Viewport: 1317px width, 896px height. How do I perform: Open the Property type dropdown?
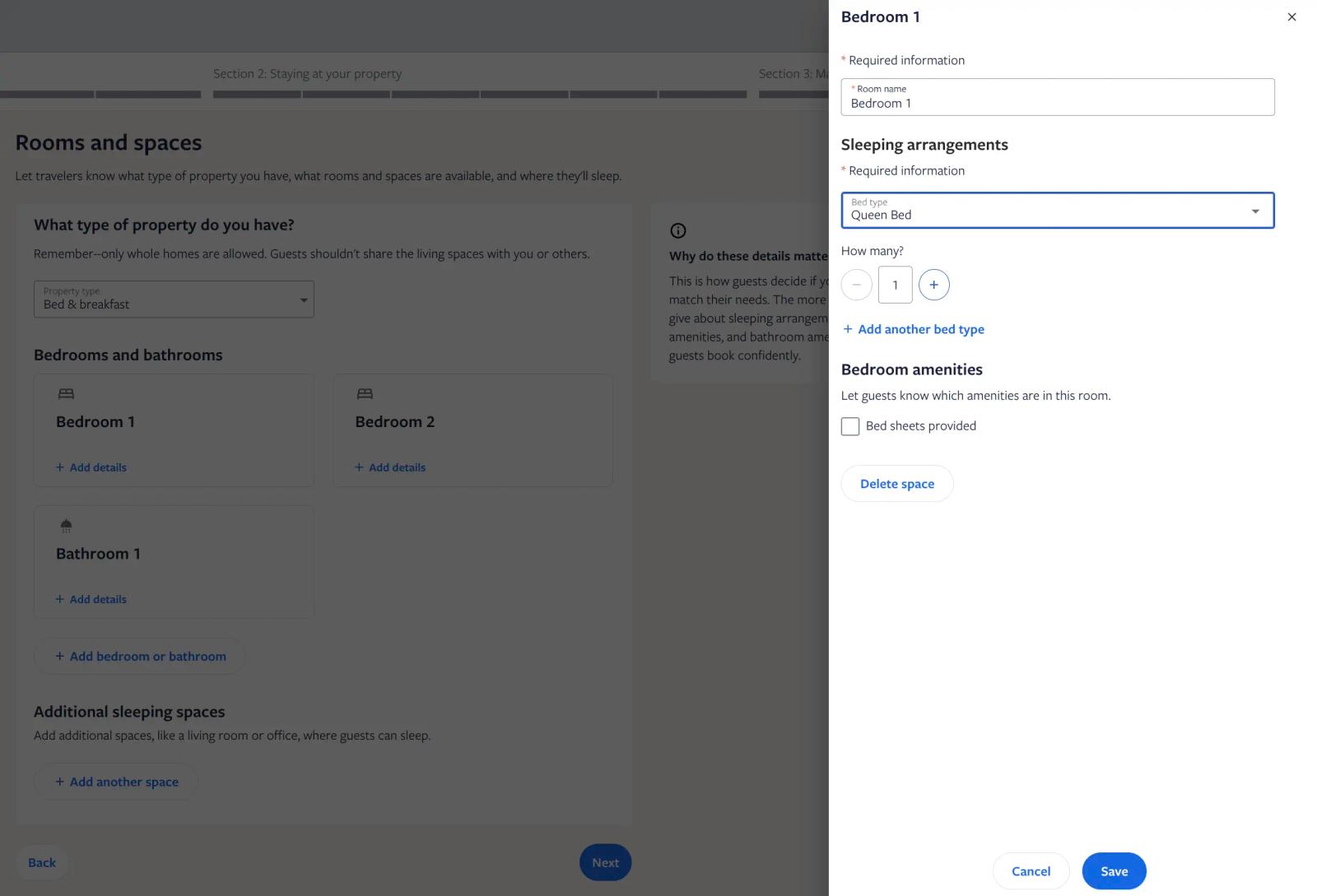point(174,299)
